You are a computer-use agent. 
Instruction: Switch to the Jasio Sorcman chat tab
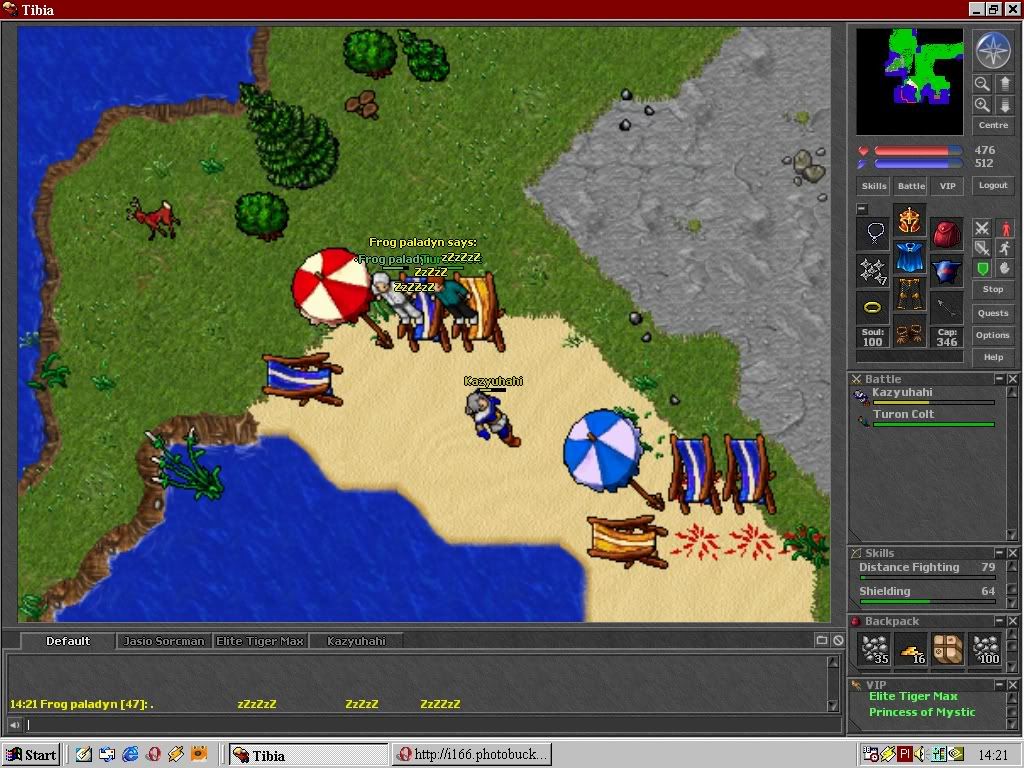click(x=164, y=641)
